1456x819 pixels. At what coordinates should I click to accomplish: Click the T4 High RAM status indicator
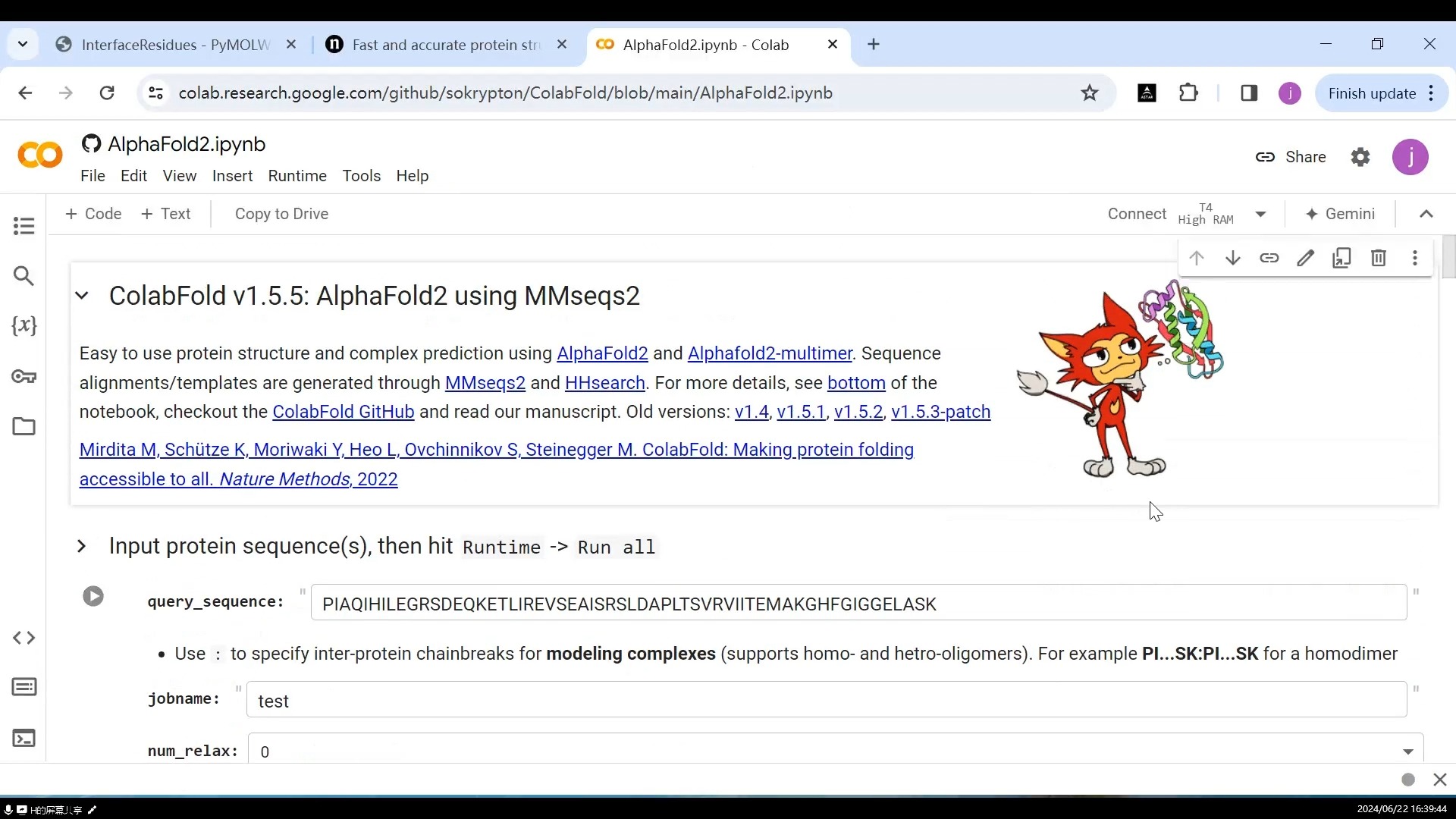pyautogui.click(x=1207, y=213)
